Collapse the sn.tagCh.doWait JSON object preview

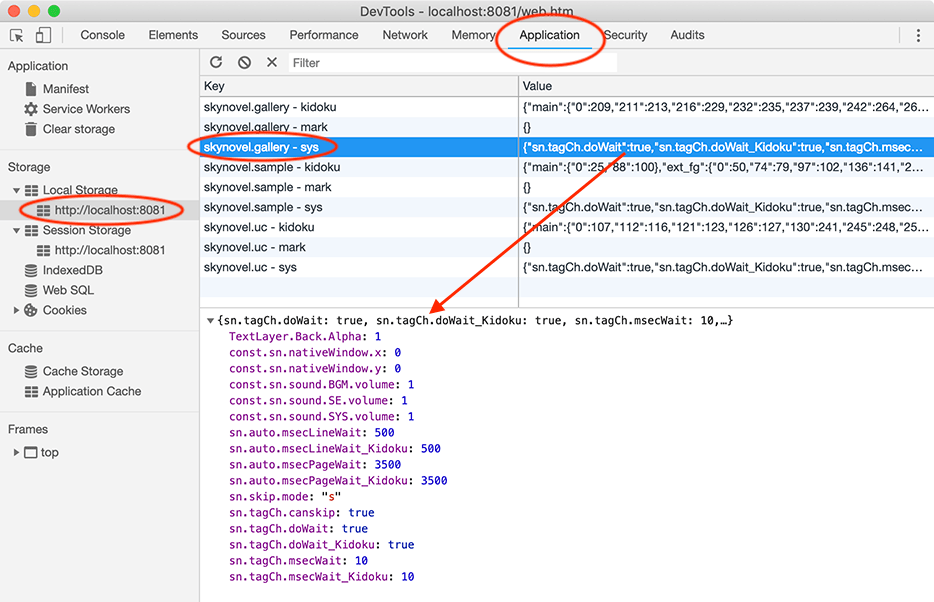tap(210, 320)
